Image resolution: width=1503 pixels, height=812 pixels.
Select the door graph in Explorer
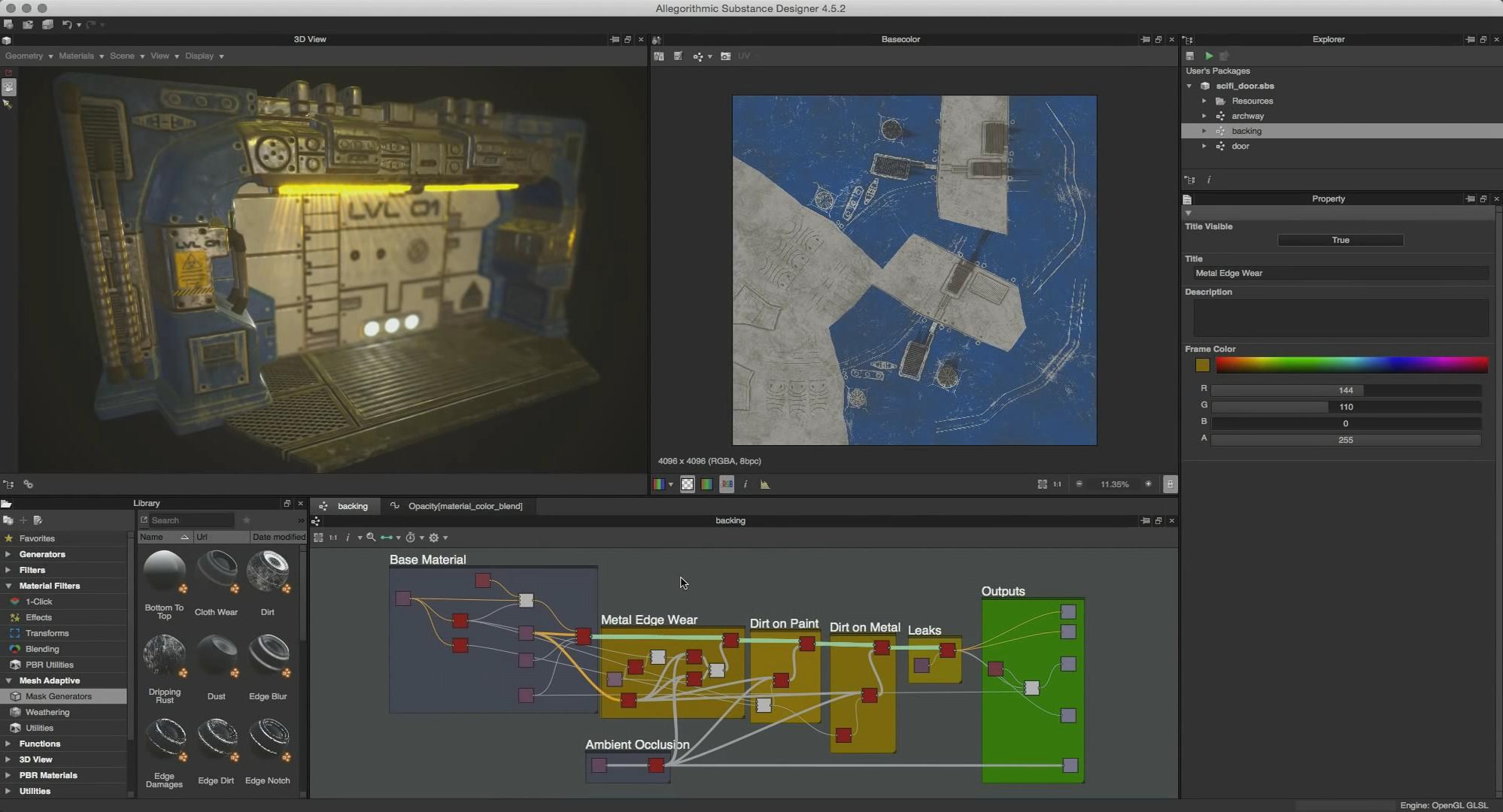coord(1240,147)
